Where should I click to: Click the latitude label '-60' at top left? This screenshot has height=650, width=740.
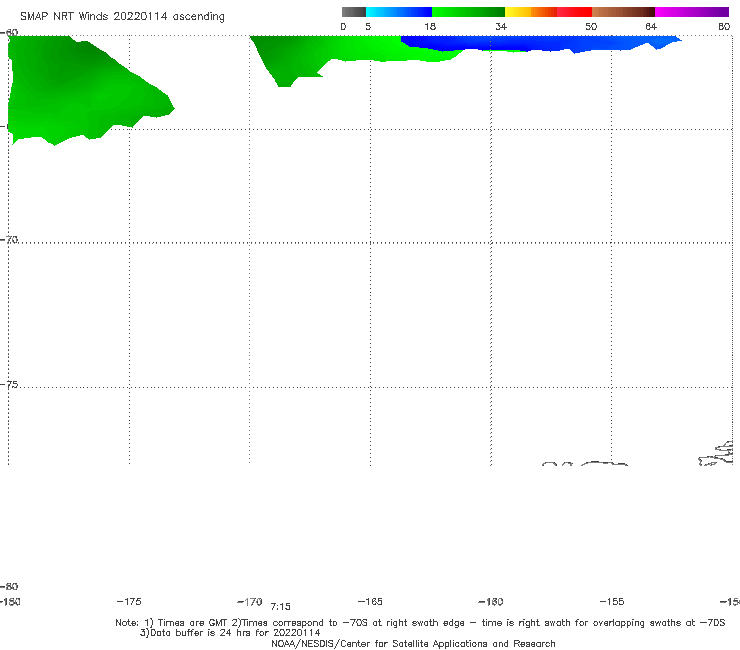[x=9, y=33]
